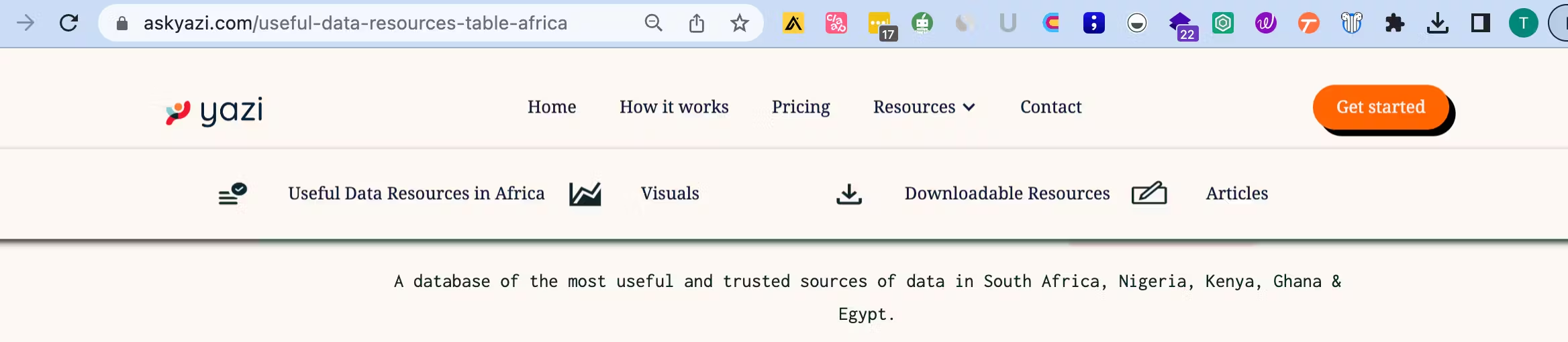Image resolution: width=1568 pixels, height=342 pixels.
Task: Open the green T profile avatar
Action: coord(1523,23)
